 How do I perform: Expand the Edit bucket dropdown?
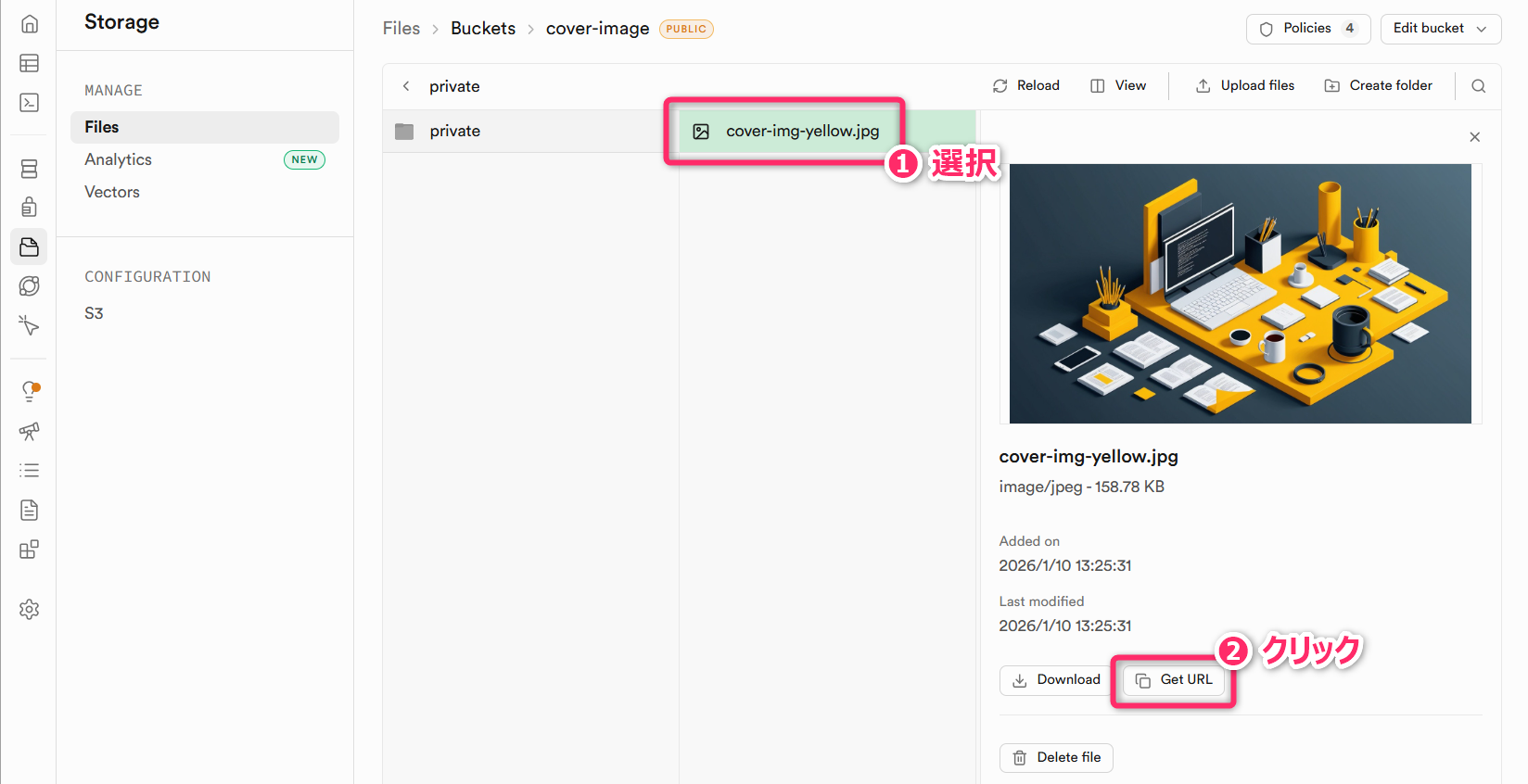coord(1440,29)
